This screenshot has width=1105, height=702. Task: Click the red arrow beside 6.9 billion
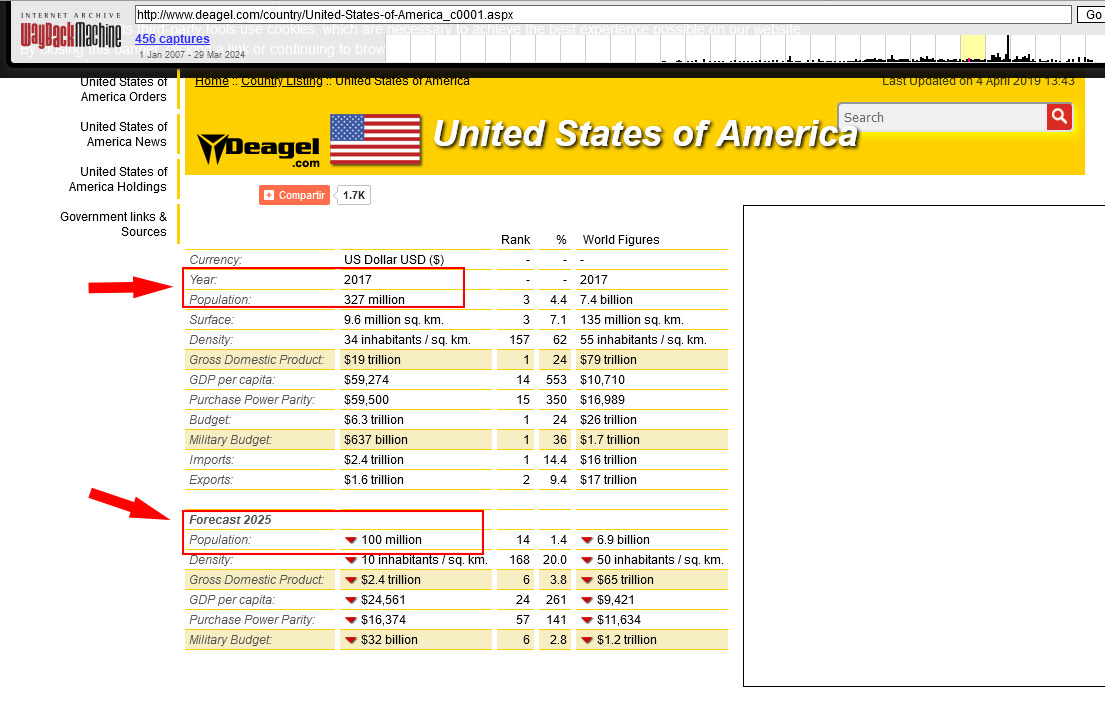[x=586, y=540]
